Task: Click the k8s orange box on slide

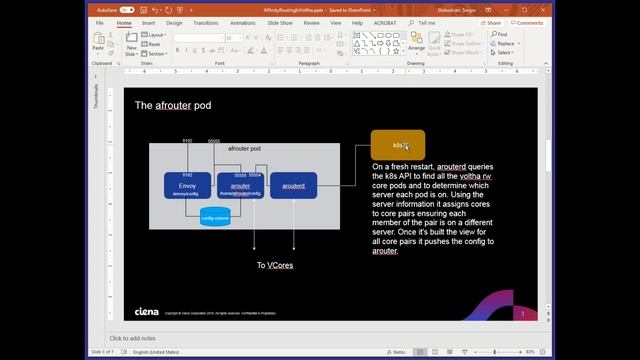Action: pyautogui.click(x=398, y=145)
